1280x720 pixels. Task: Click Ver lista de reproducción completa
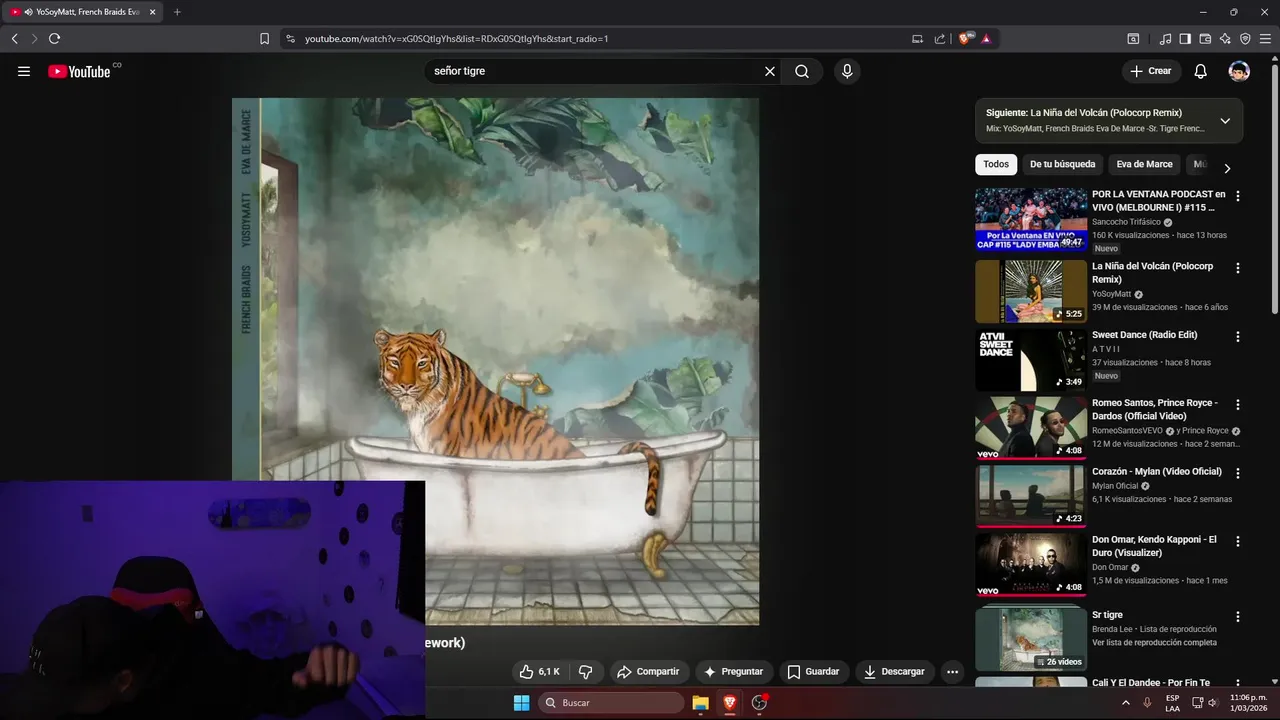(1154, 642)
